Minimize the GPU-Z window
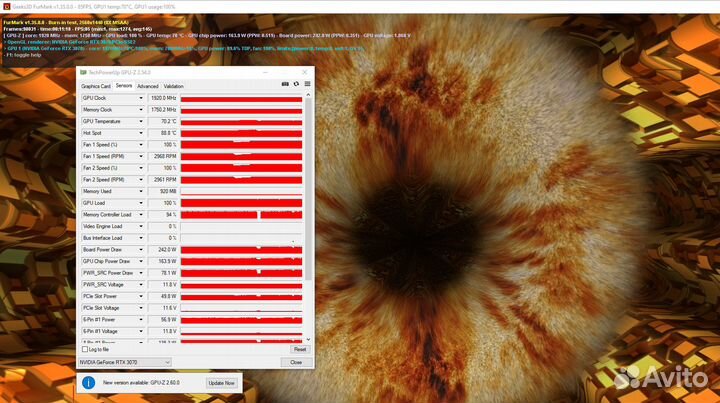 coord(265,73)
